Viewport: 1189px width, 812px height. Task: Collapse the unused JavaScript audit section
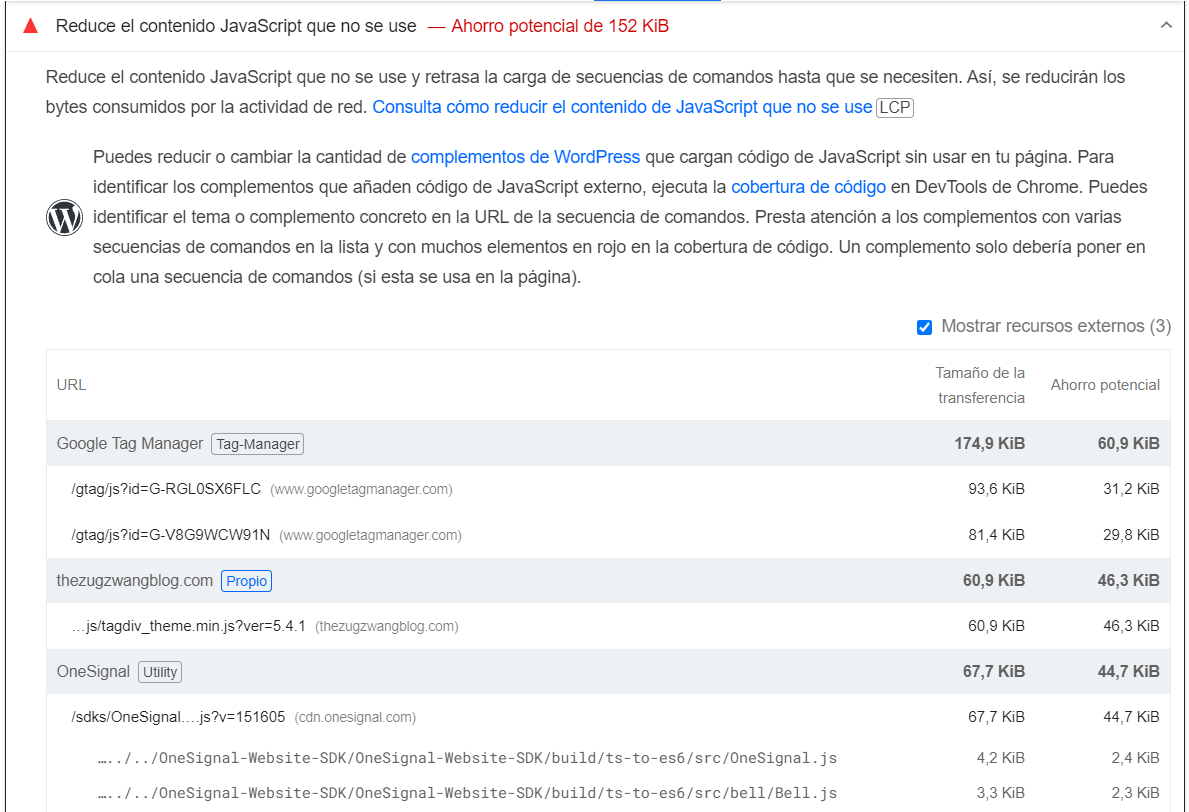1165,26
